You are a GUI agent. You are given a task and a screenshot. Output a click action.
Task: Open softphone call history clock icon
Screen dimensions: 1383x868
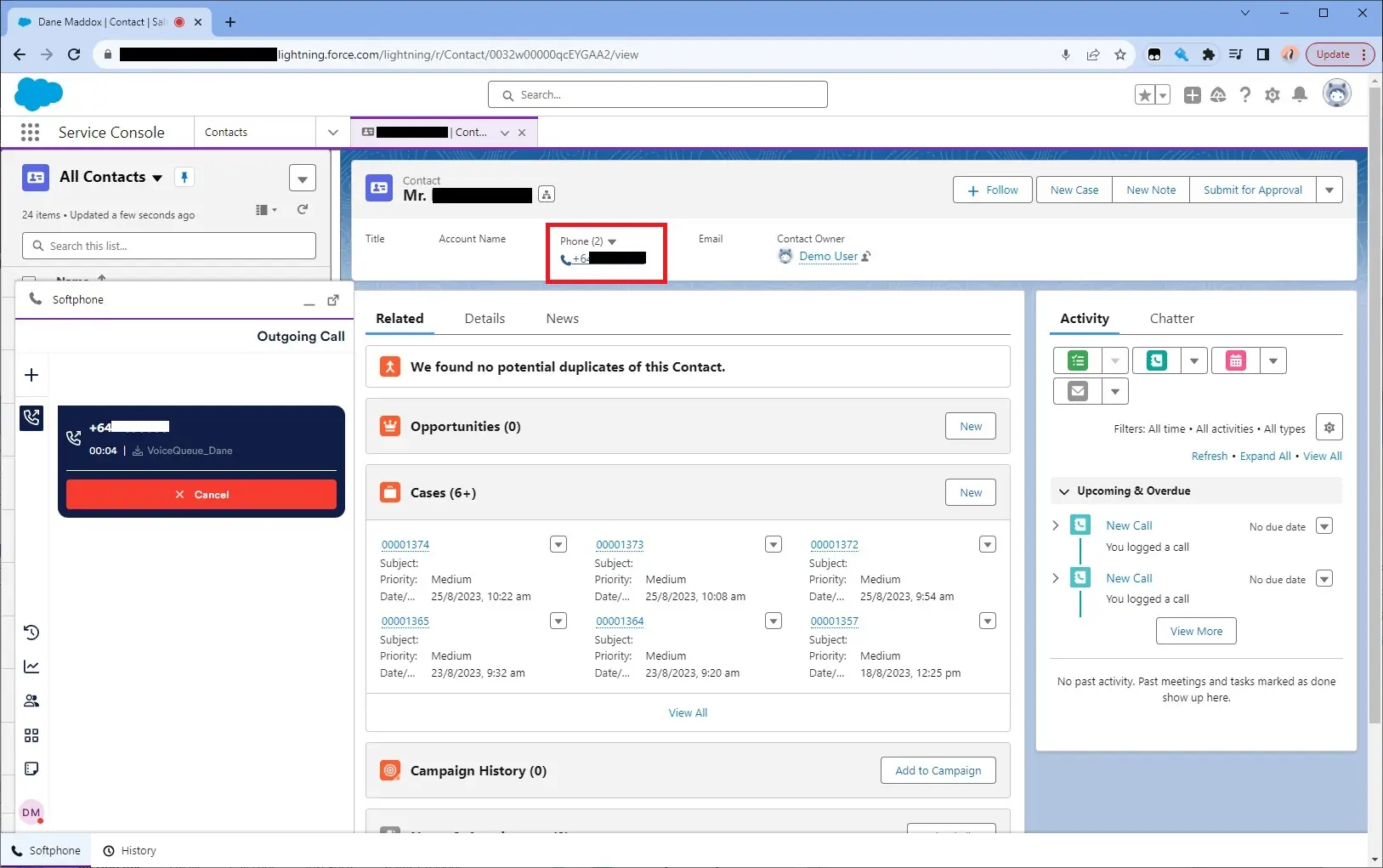tap(31, 633)
